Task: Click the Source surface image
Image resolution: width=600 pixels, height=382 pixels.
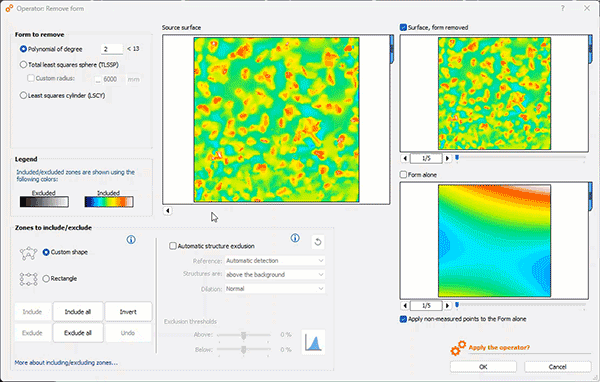Action: tap(276, 119)
